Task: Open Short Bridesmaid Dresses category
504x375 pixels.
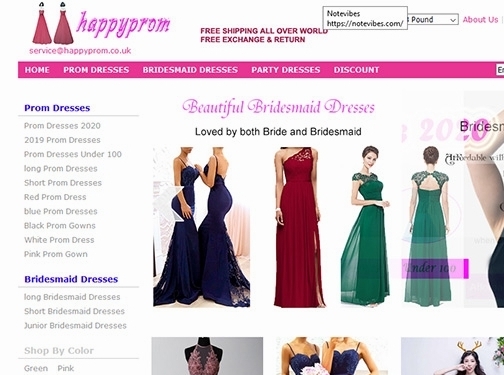Action: coord(74,311)
